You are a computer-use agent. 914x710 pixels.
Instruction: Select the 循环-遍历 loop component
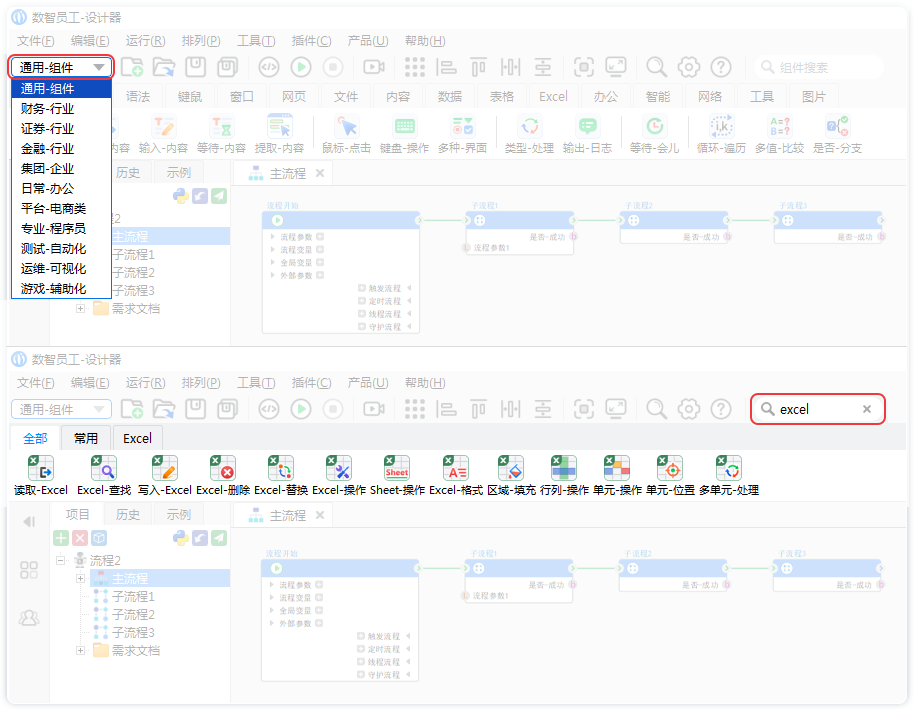tap(720, 127)
